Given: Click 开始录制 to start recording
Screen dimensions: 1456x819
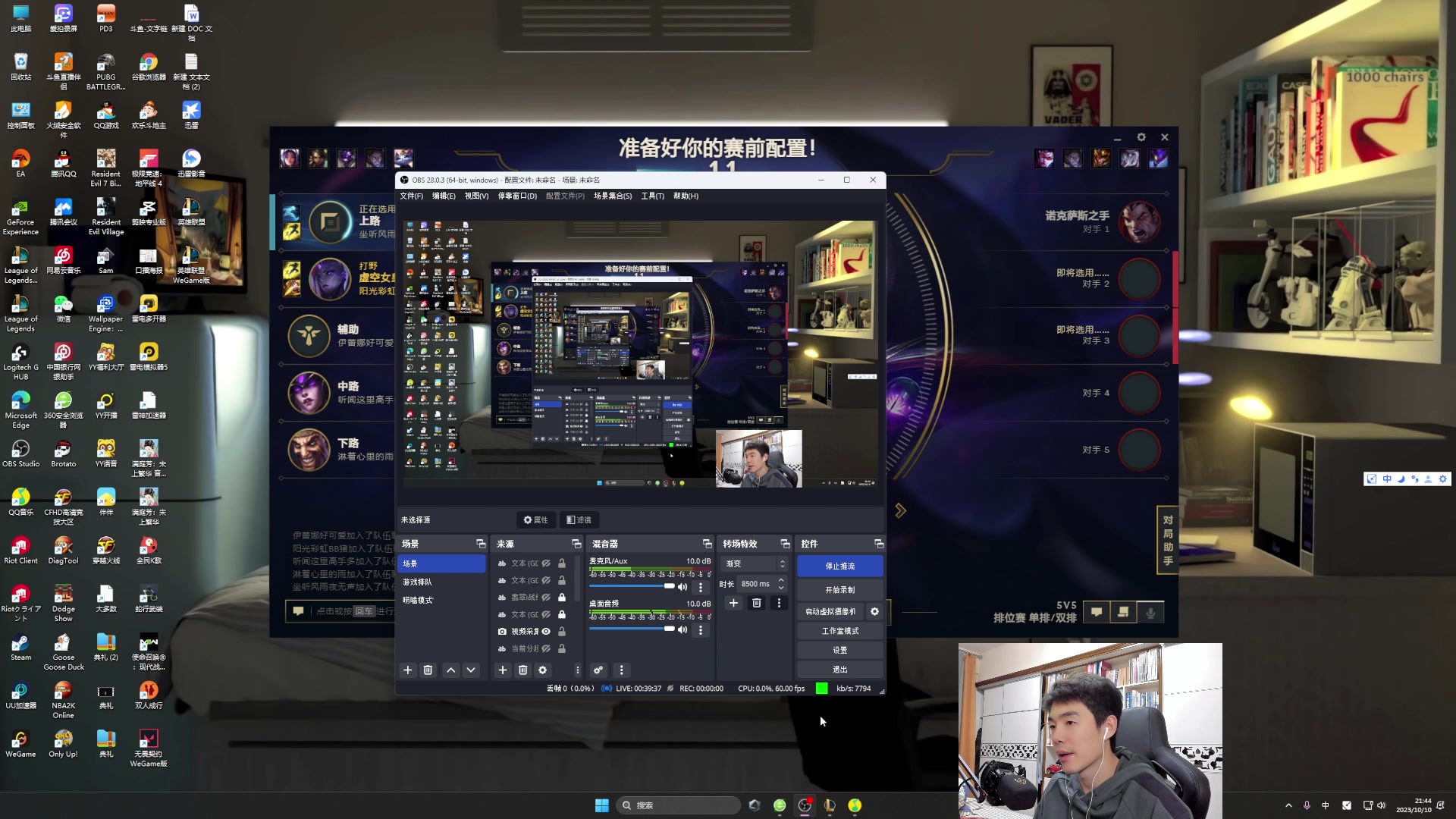Looking at the screenshot, I should pos(839,590).
